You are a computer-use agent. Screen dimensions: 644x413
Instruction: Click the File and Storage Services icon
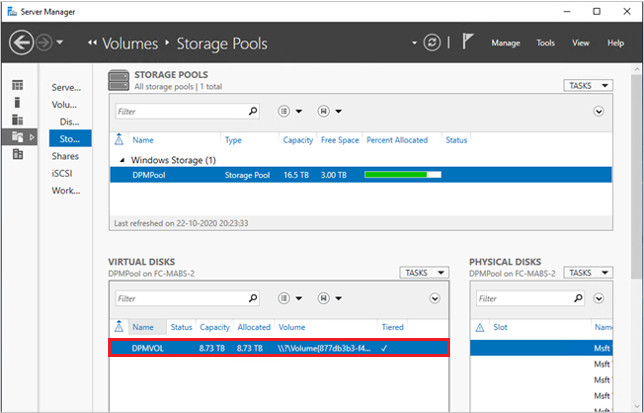pyautogui.click(x=18, y=136)
